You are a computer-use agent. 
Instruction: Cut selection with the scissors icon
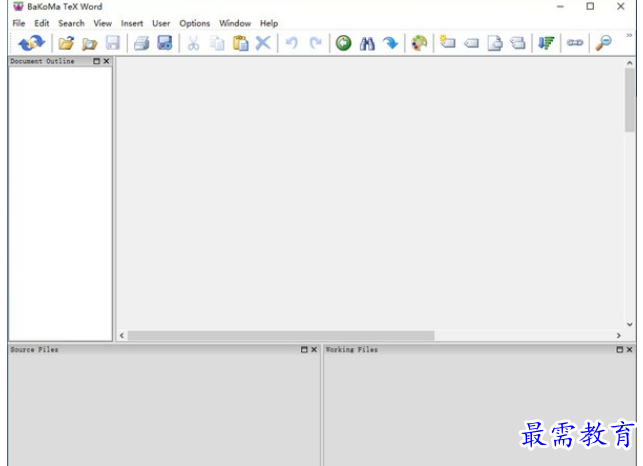193,43
